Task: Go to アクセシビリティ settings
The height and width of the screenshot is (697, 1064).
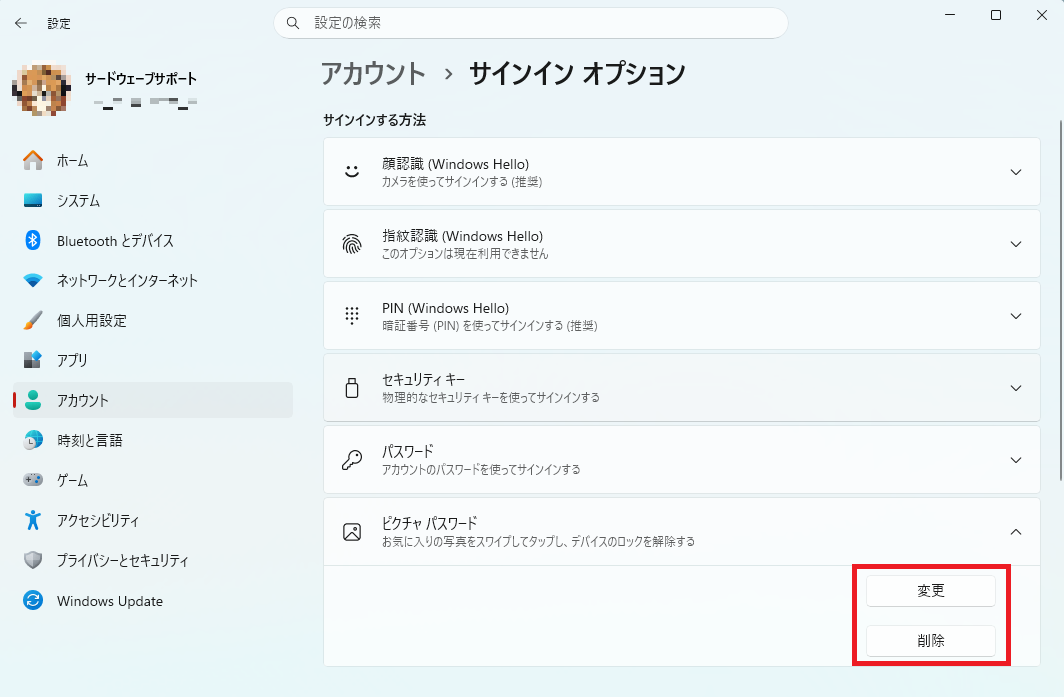Action: [x=153, y=520]
